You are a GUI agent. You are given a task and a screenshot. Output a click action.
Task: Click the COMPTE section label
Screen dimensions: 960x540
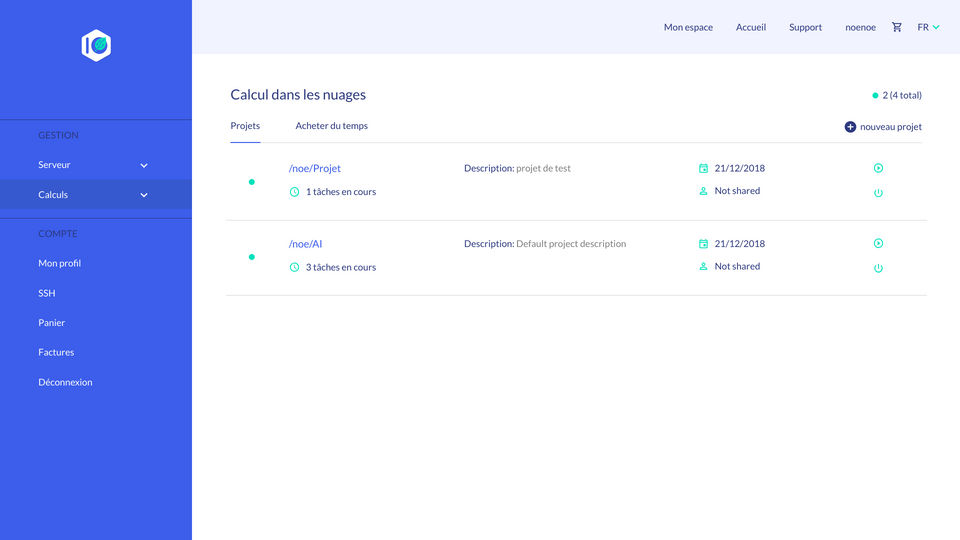tap(58, 233)
